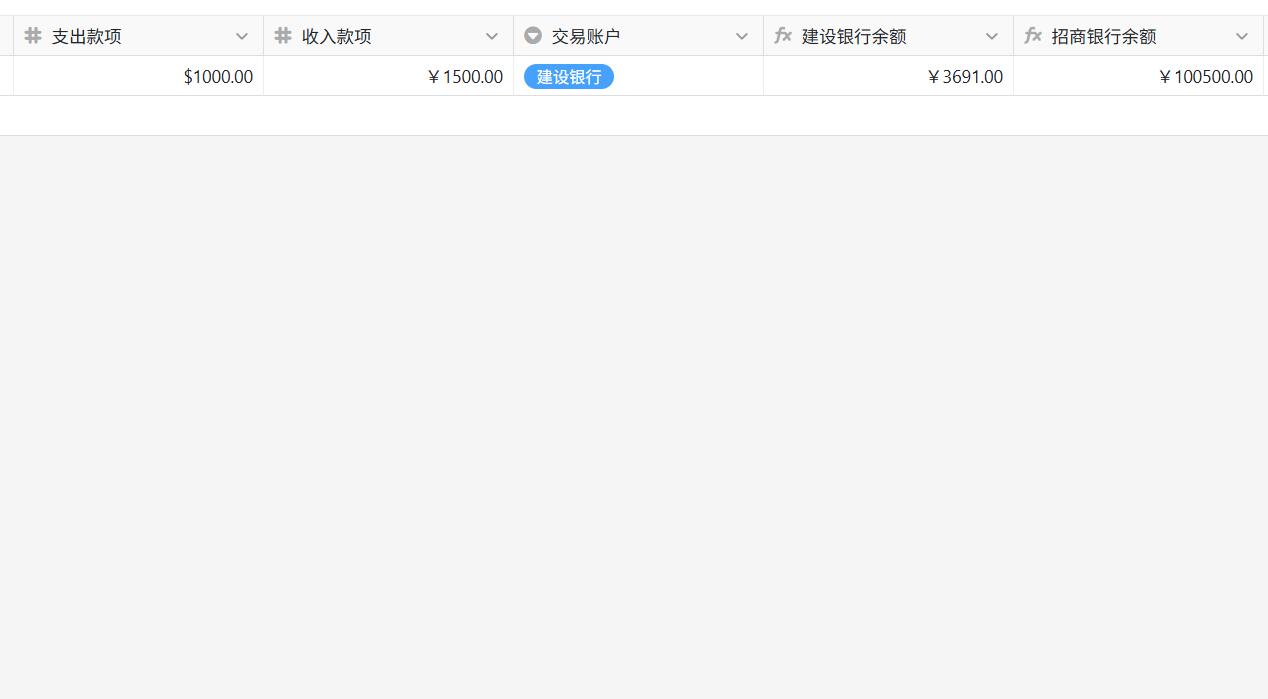Expand the 收入款项 column options chevron
Image resolution: width=1268 pixels, height=699 pixels.
click(x=492, y=36)
